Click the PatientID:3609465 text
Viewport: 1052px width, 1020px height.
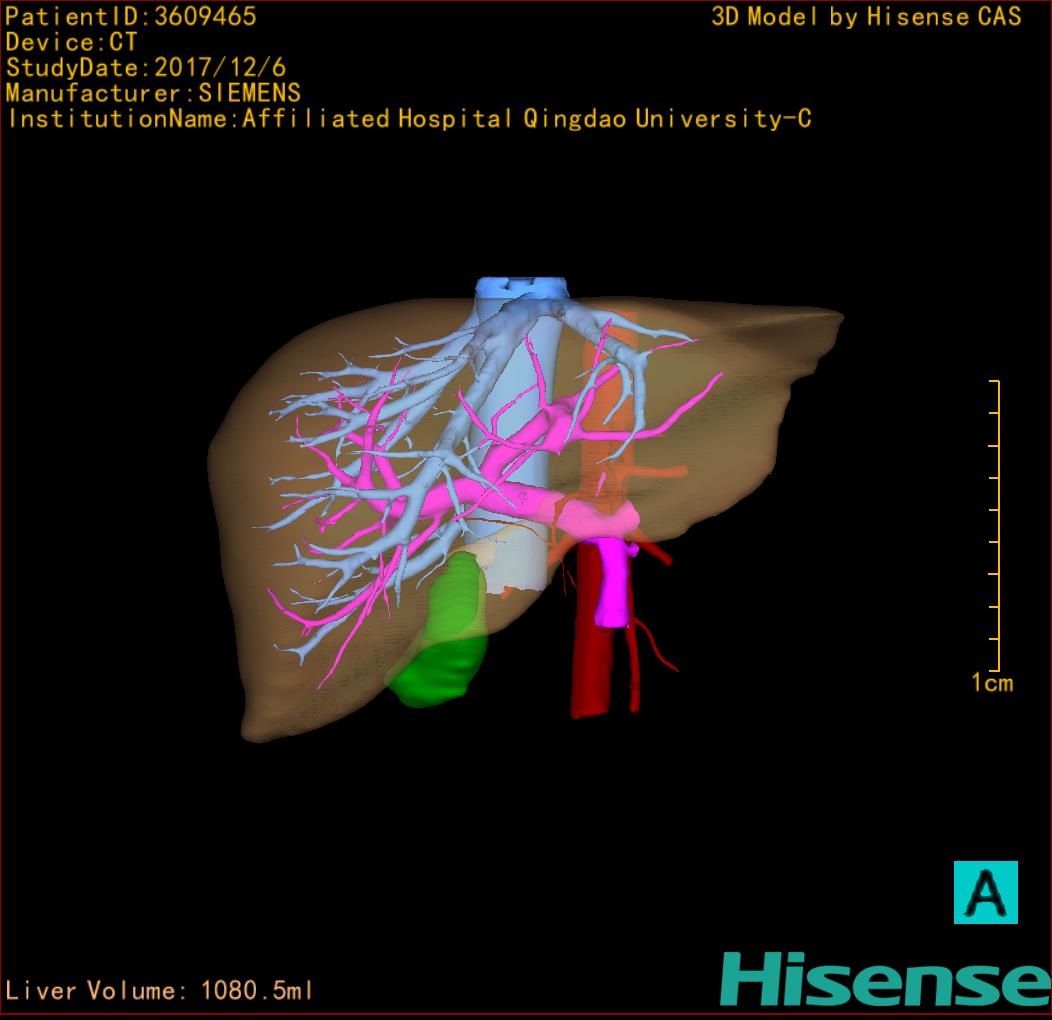[x=131, y=16]
